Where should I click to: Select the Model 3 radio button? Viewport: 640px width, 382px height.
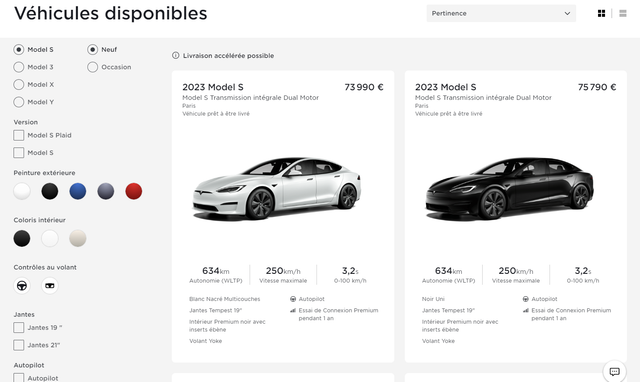pyautogui.click(x=18, y=67)
